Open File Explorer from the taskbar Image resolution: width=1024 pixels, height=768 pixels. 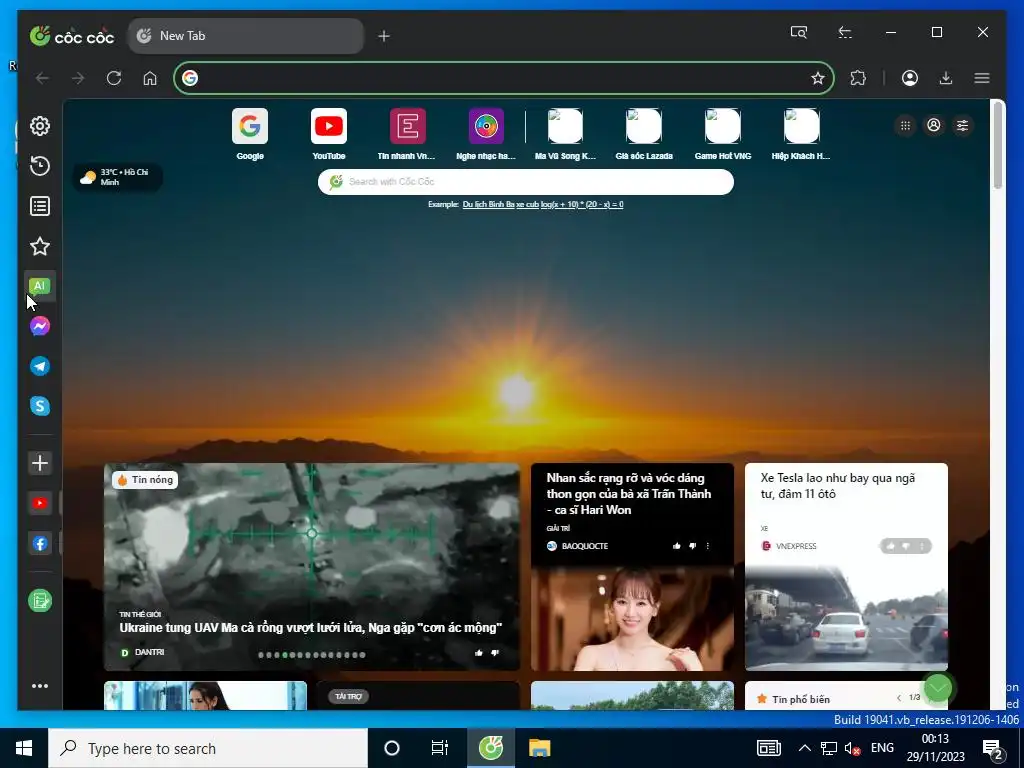[539, 748]
